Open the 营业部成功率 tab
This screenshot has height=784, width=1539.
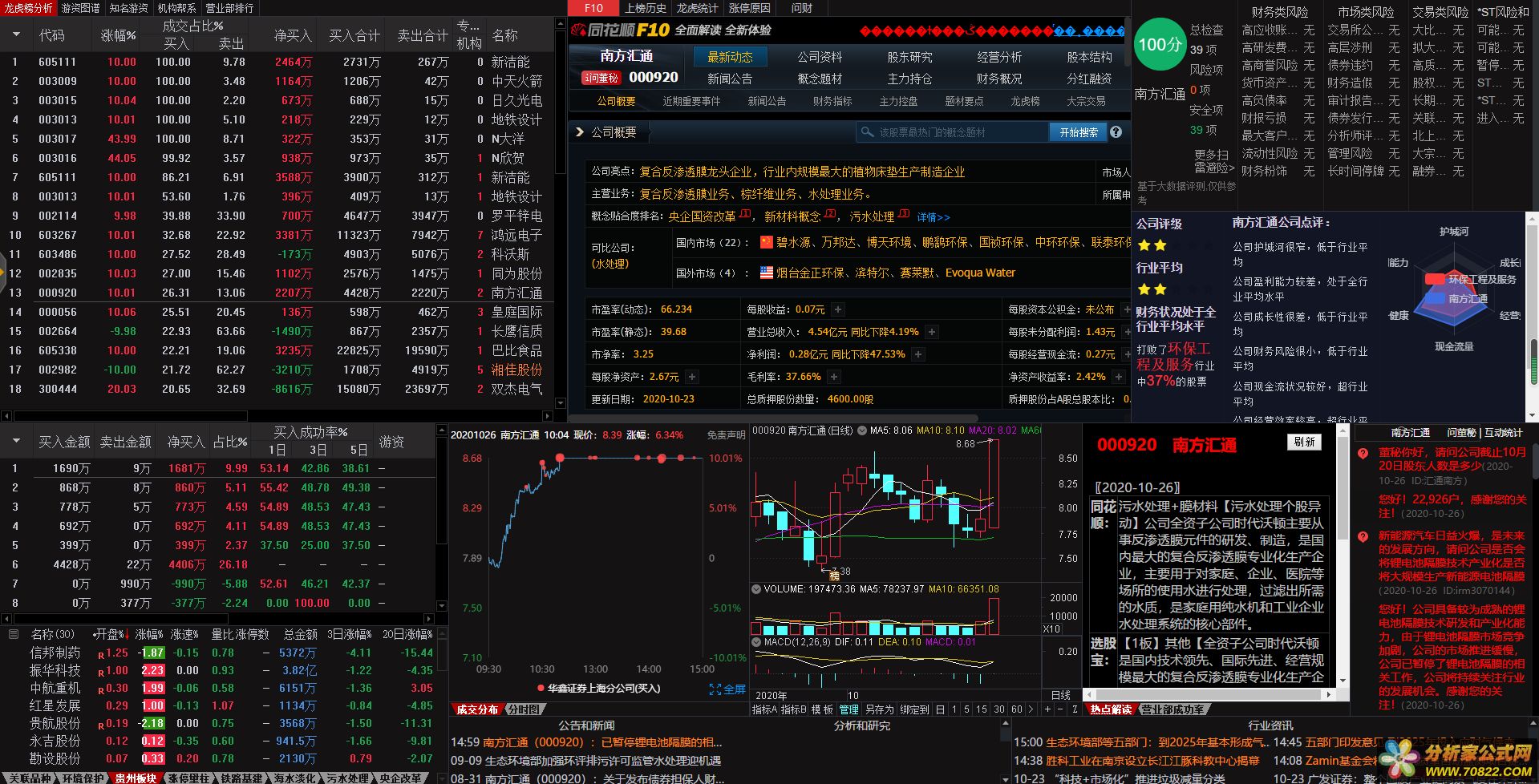pyautogui.click(x=1172, y=709)
